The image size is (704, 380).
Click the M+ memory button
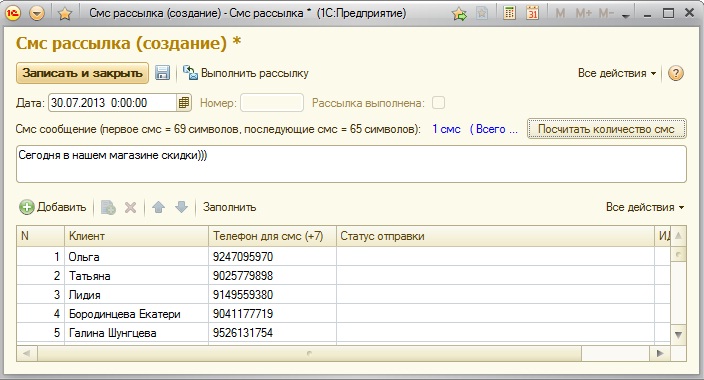point(583,13)
